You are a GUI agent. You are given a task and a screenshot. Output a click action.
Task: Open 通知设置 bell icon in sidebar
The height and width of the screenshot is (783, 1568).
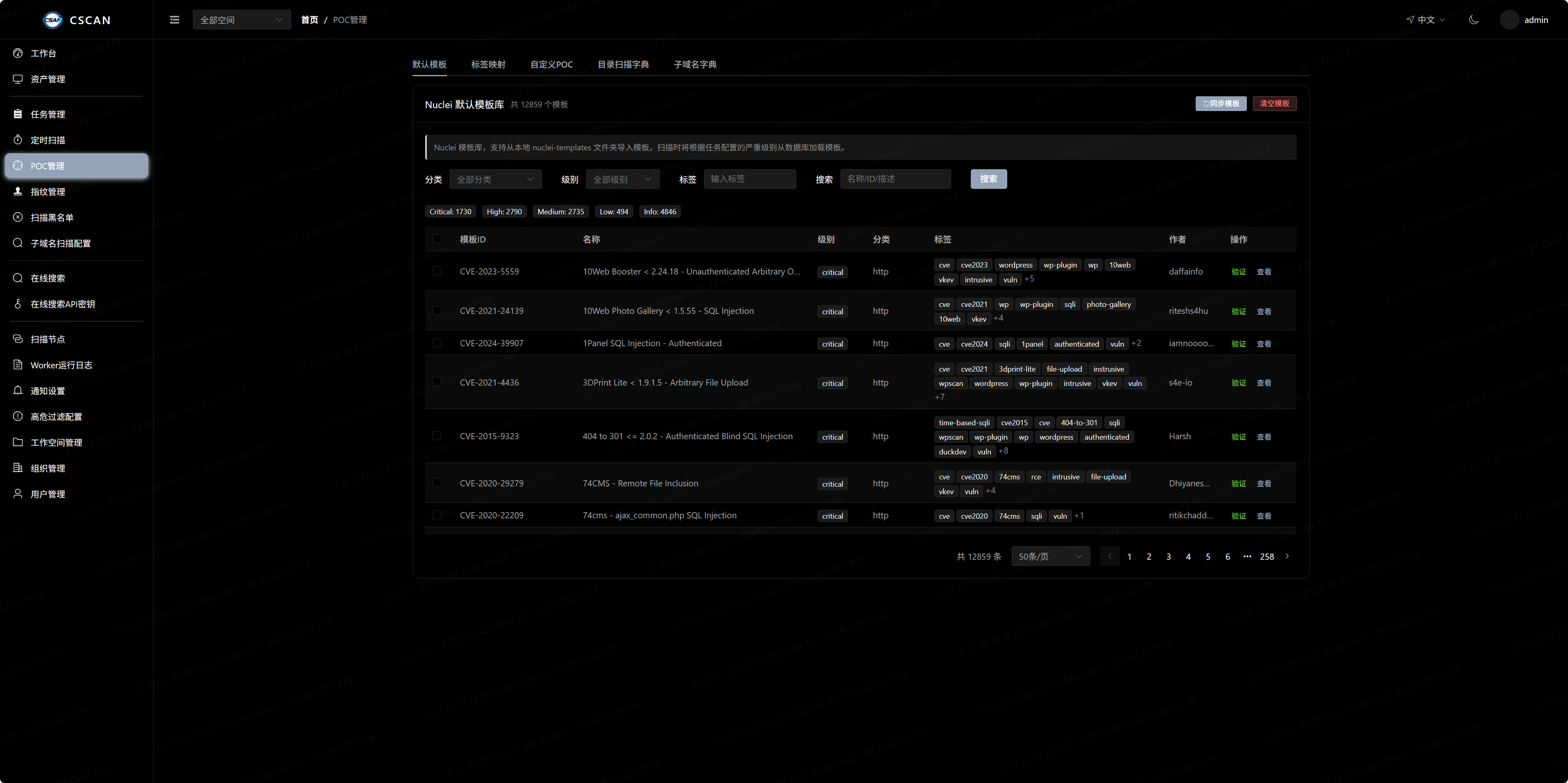click(18, 390)
